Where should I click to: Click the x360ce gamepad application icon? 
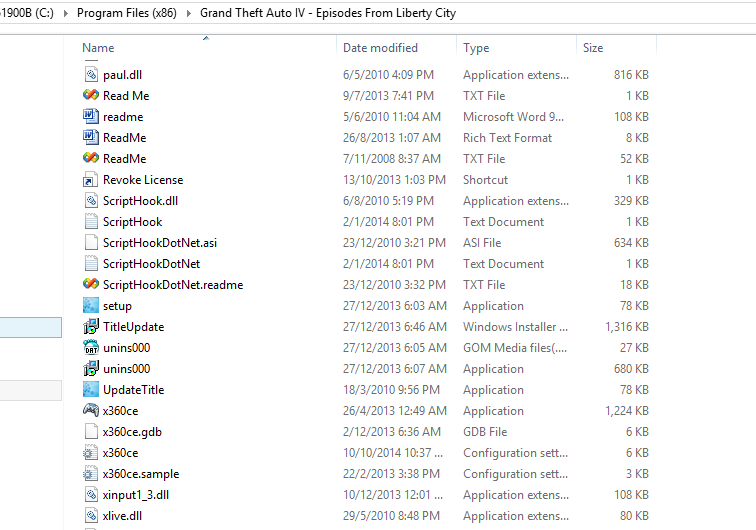point(91,411)
